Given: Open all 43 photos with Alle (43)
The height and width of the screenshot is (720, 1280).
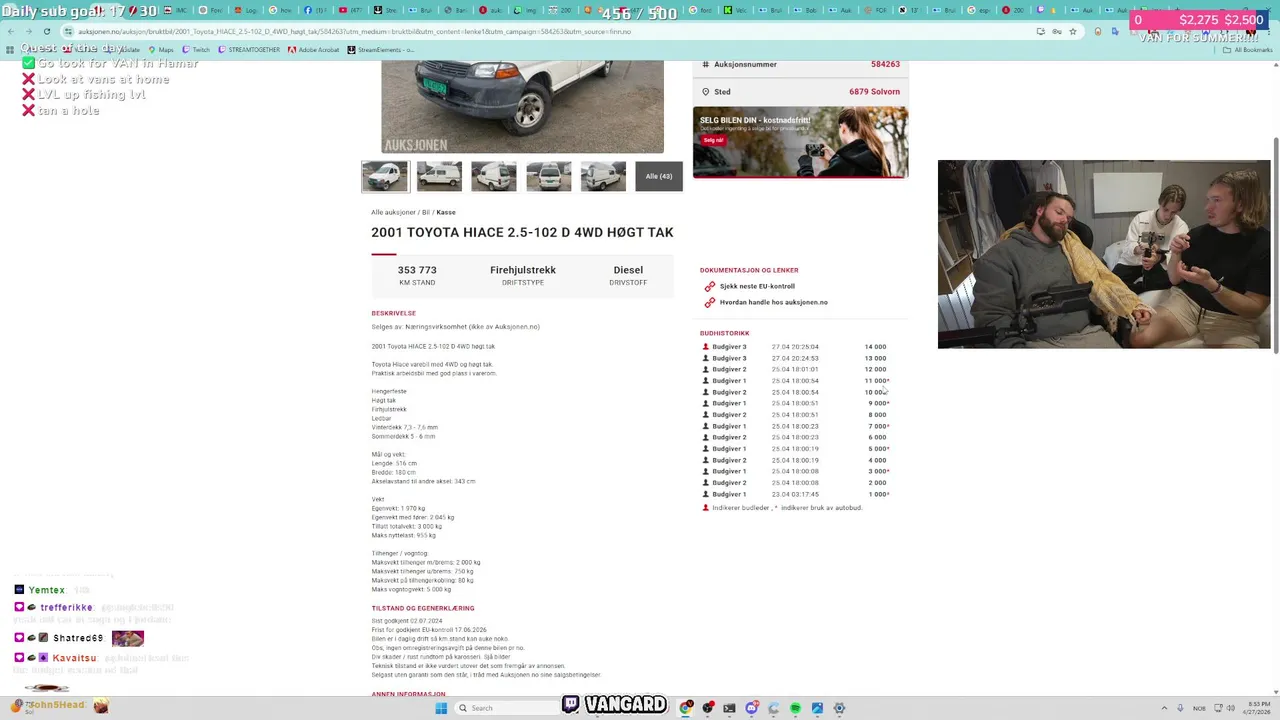Looking at the screenshot, I should point(659,176).
